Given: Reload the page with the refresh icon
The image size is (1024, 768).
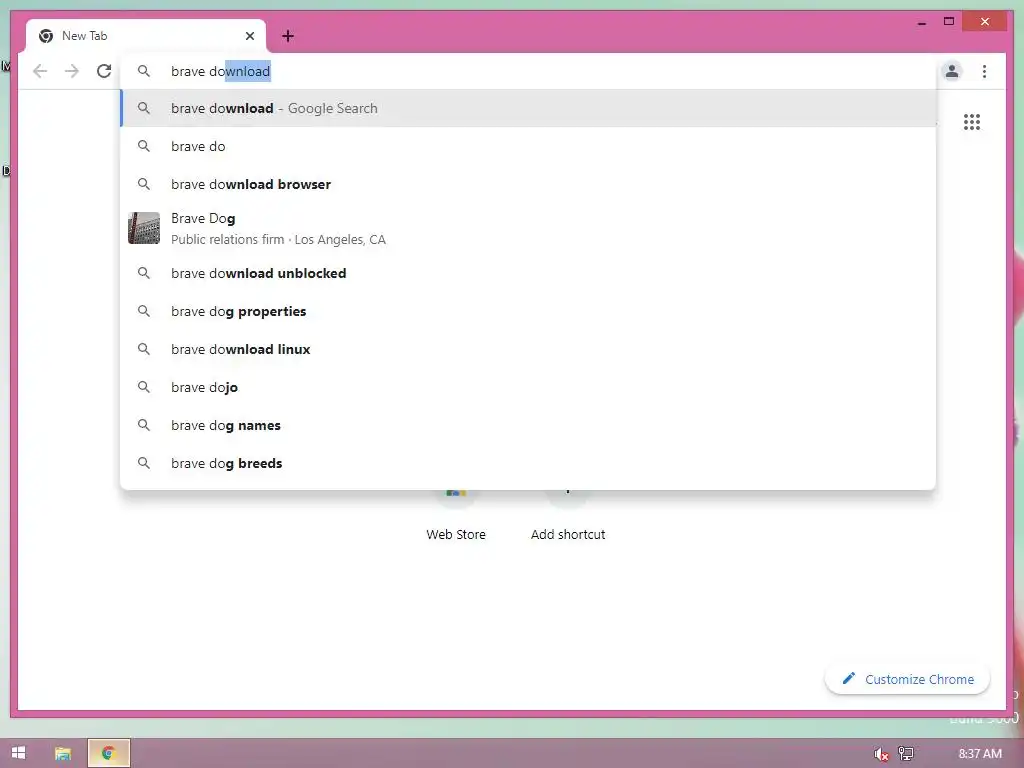Looking at the screenshot, I should 104,71.
